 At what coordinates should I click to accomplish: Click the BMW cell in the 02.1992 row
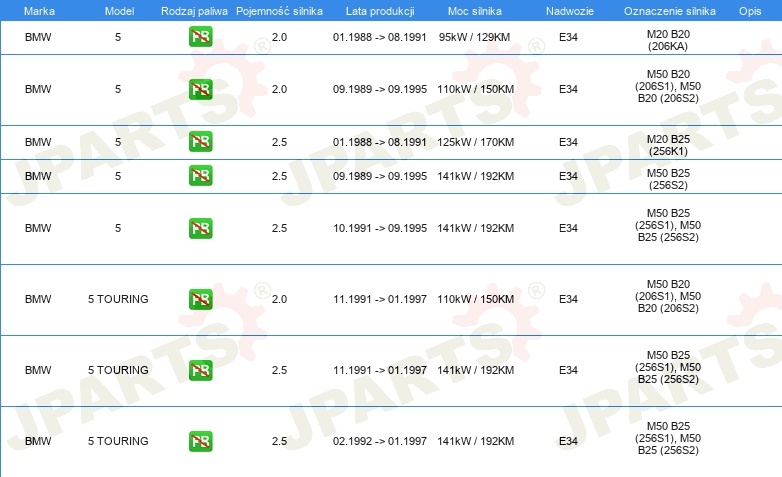38,441
